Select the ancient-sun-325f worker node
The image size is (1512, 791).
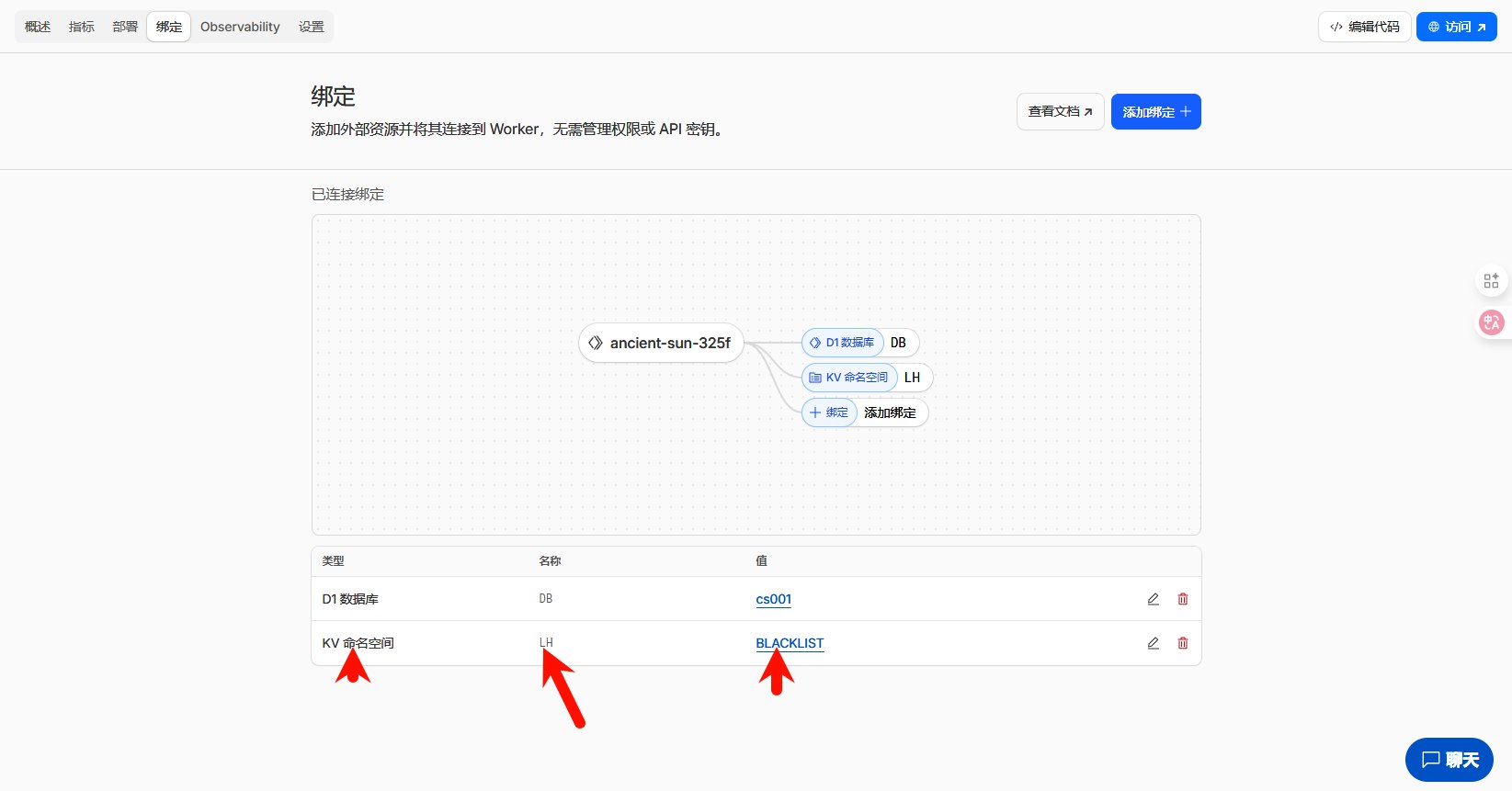[x=661, y=343]
